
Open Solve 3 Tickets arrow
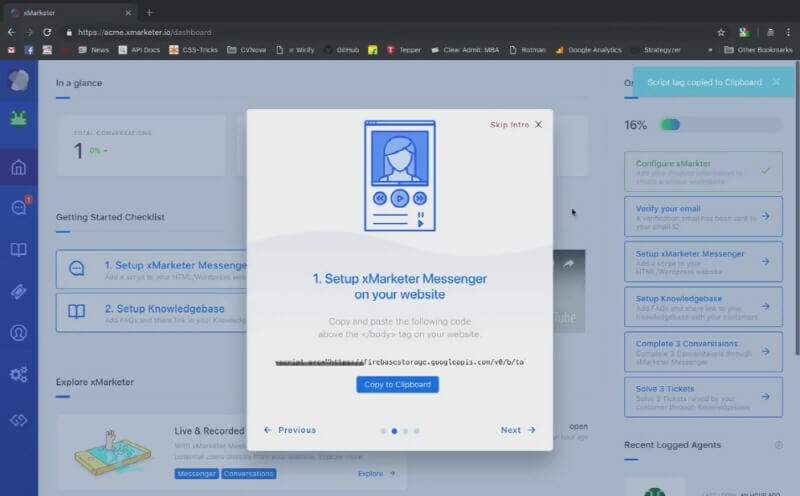[x=766, y=396]
